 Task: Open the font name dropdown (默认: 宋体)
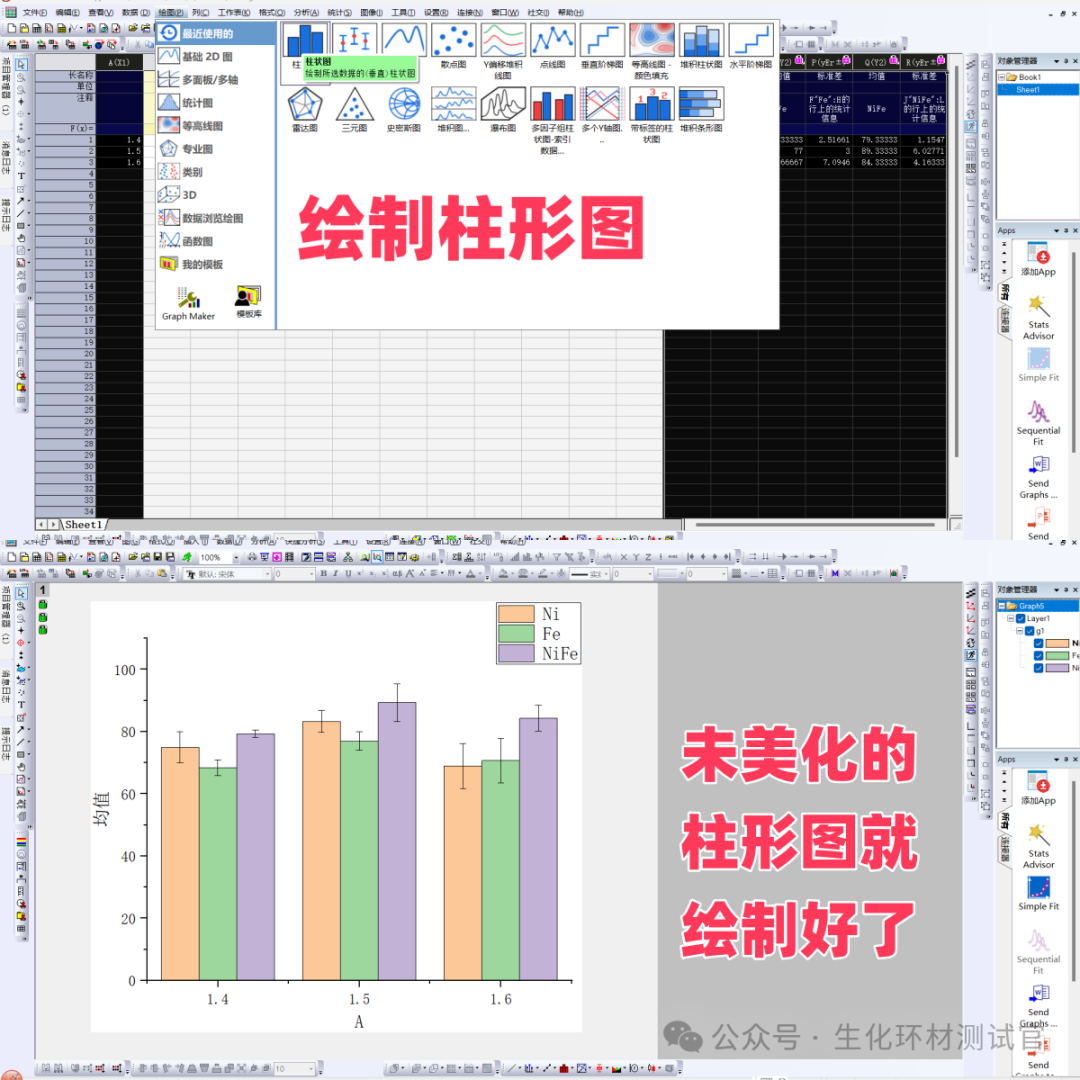tap(267, 574)
